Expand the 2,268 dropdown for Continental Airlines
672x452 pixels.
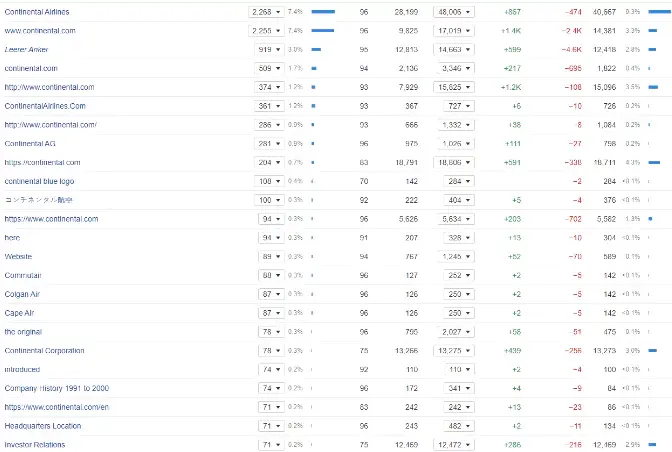(266, 12)
